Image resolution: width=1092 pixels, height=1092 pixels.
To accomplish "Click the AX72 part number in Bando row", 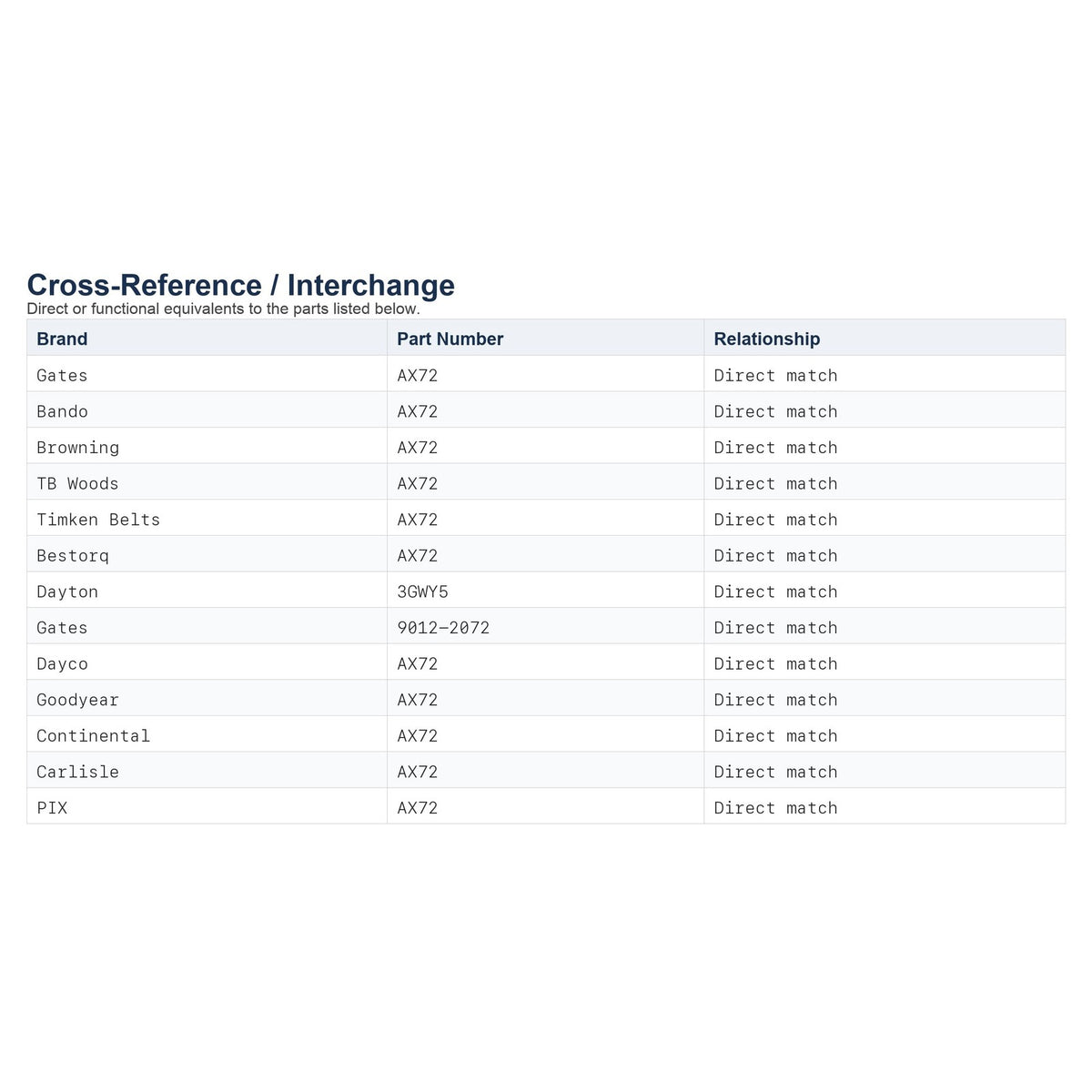I will tap(418, 411).
